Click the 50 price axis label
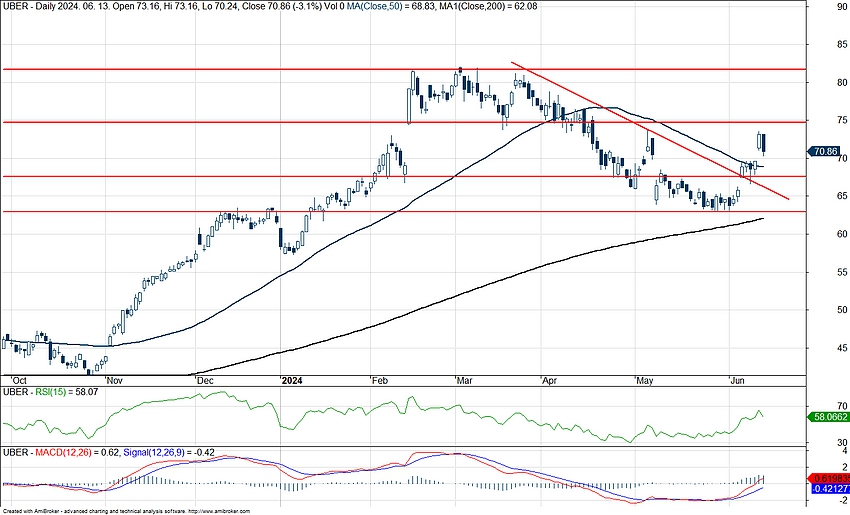Viewport: 850px width, 515px height. (842, 310)
